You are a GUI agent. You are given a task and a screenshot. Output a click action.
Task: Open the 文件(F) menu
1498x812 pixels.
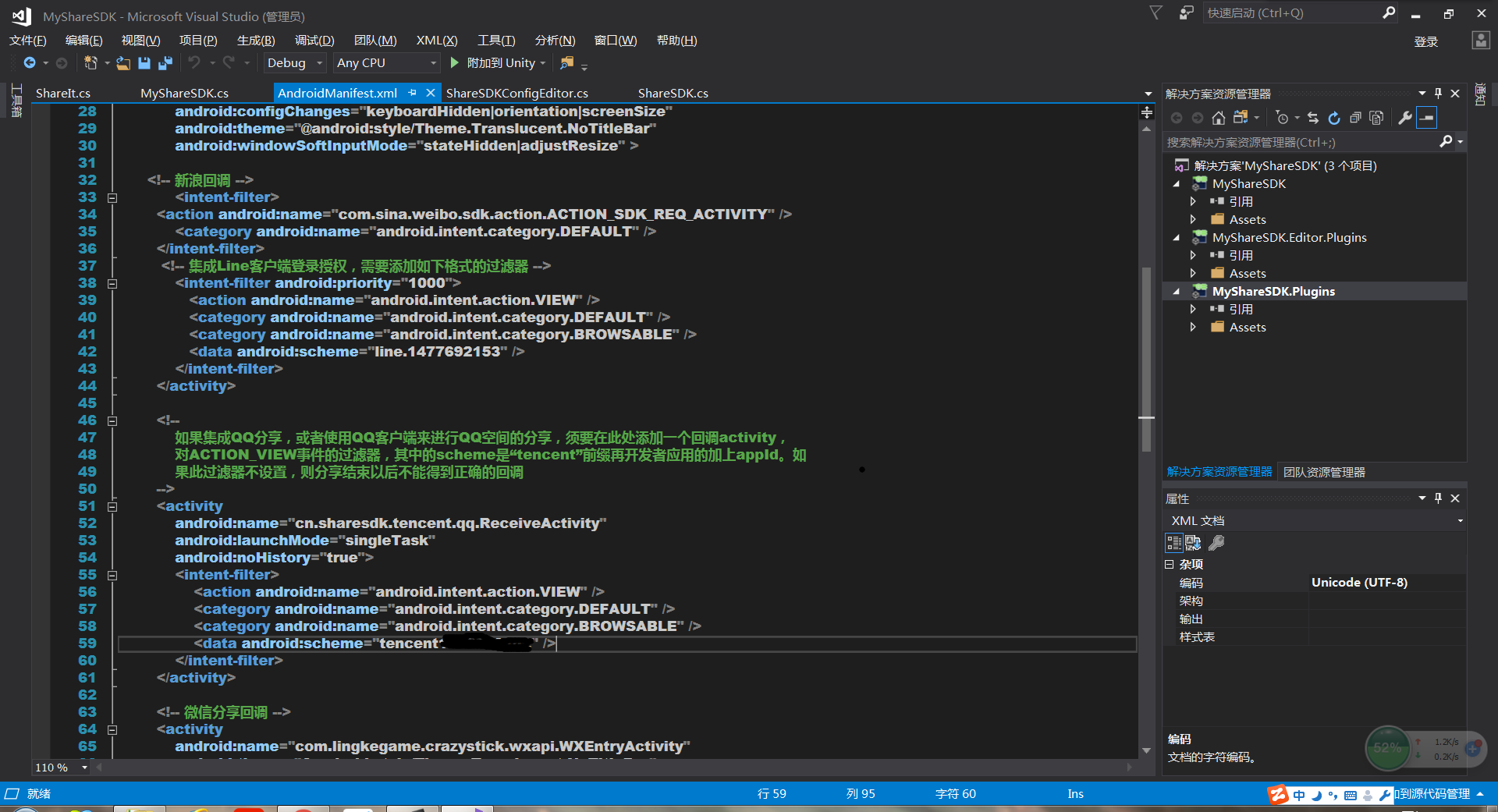pyautogui.click(x=27, y=41)
